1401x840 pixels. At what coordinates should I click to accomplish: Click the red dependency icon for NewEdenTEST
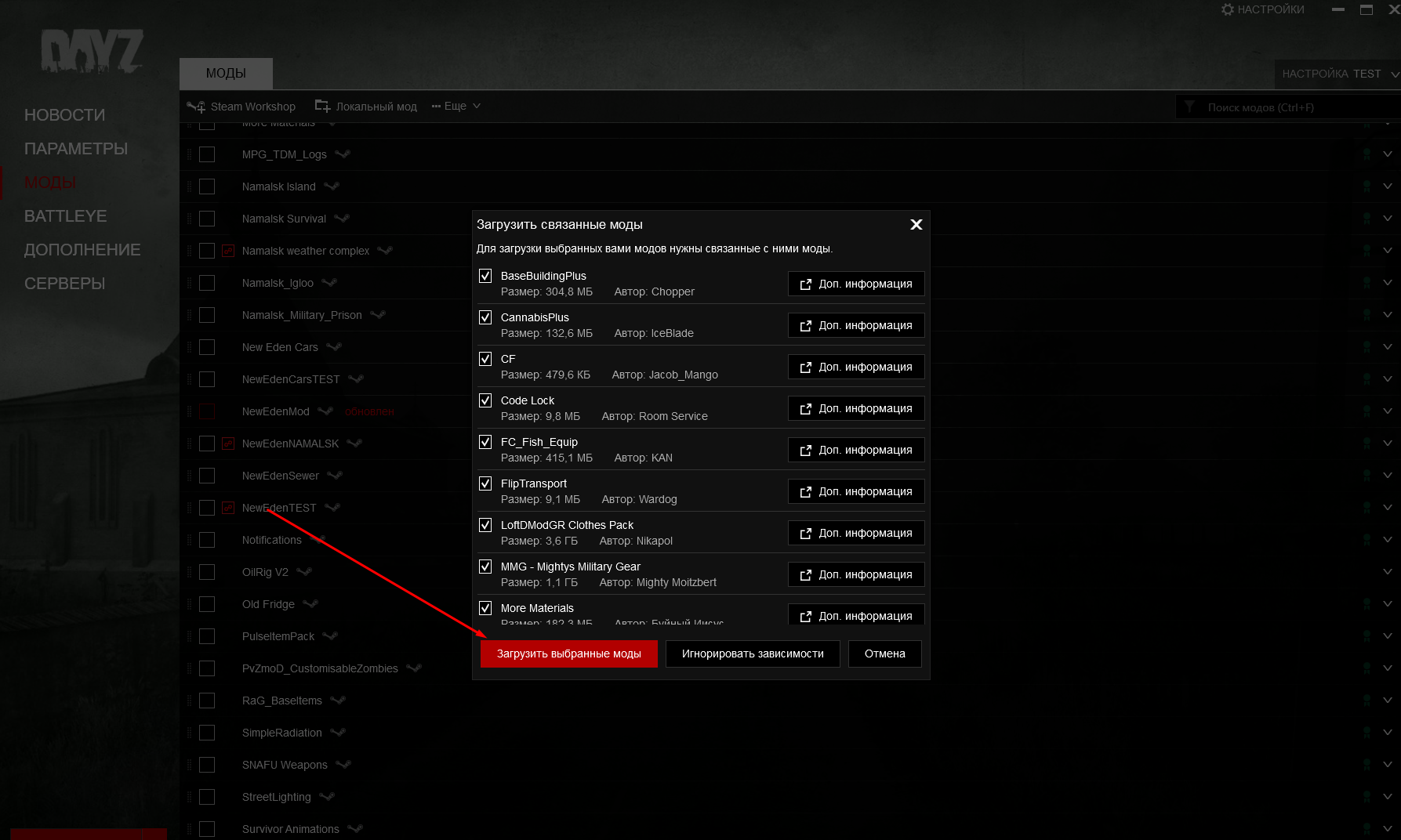228,508
